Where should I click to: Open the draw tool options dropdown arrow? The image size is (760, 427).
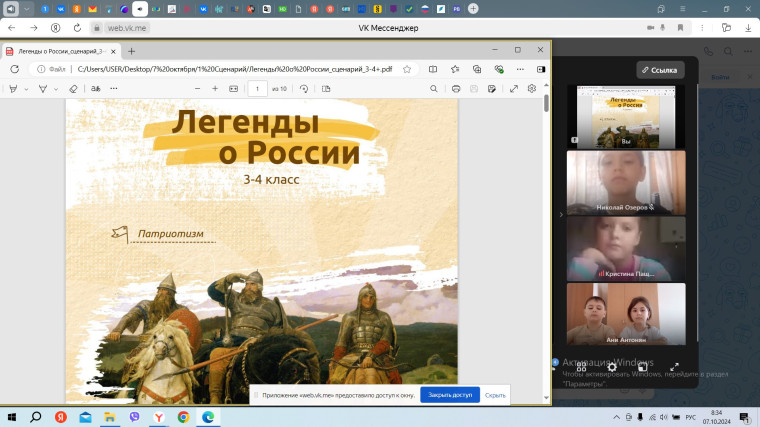click(26, 89)
